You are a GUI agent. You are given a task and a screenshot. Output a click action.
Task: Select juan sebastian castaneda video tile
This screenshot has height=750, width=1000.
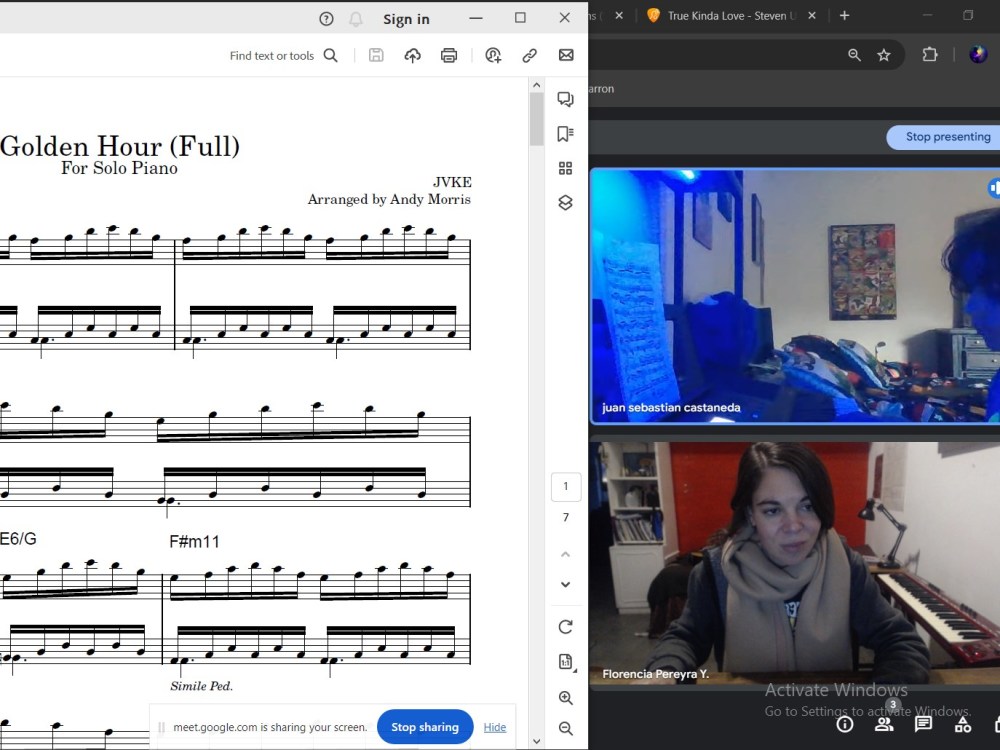pyautogui.click(x=795, y=296)
